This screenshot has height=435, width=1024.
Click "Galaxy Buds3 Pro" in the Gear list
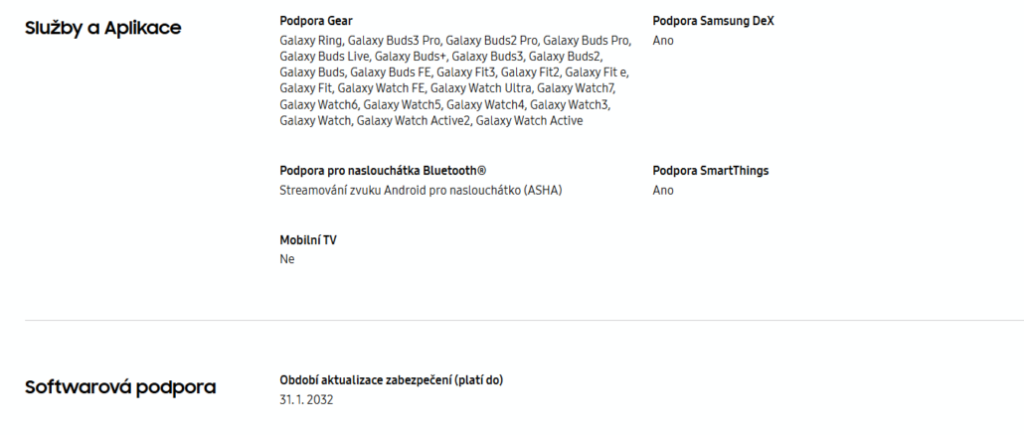click(395, 41)
